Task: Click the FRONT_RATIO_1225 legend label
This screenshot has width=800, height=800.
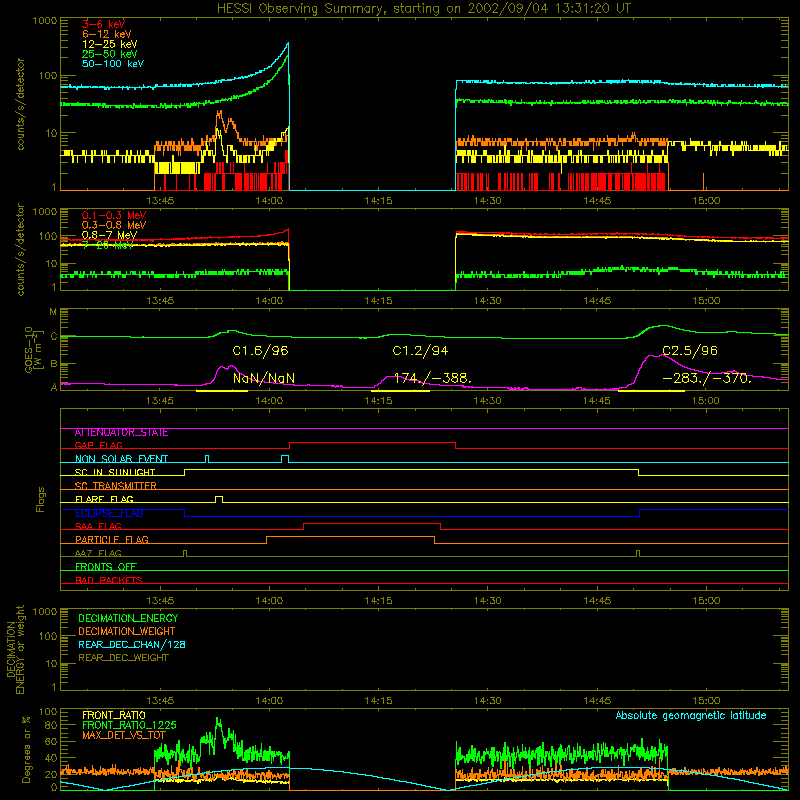Action: pos(129,725)
